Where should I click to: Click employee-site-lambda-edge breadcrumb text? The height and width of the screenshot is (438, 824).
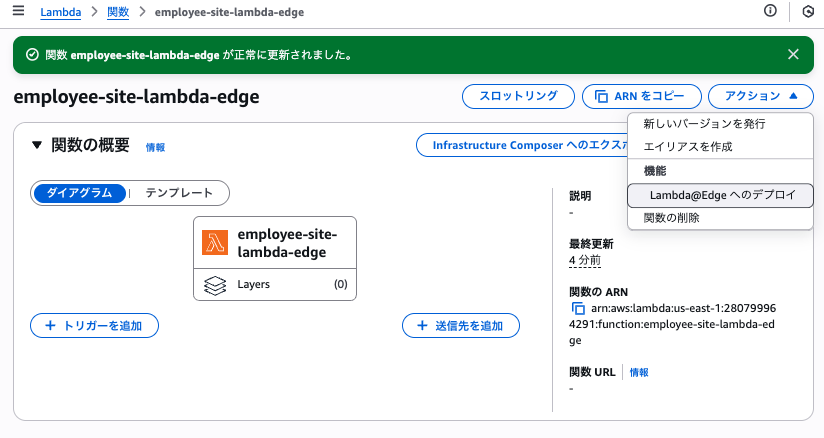229,12
